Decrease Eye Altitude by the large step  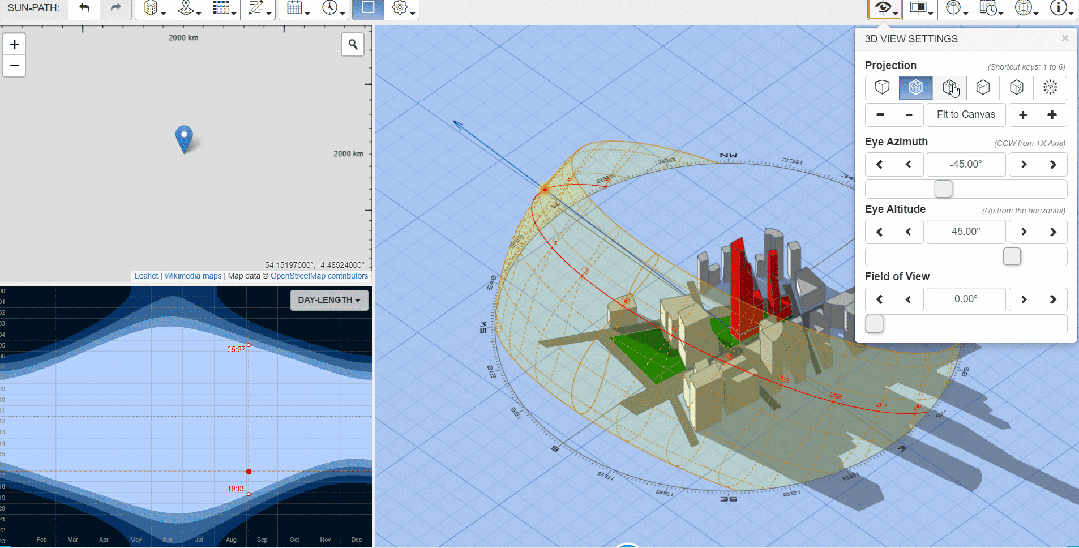click(x=879, y=232)
